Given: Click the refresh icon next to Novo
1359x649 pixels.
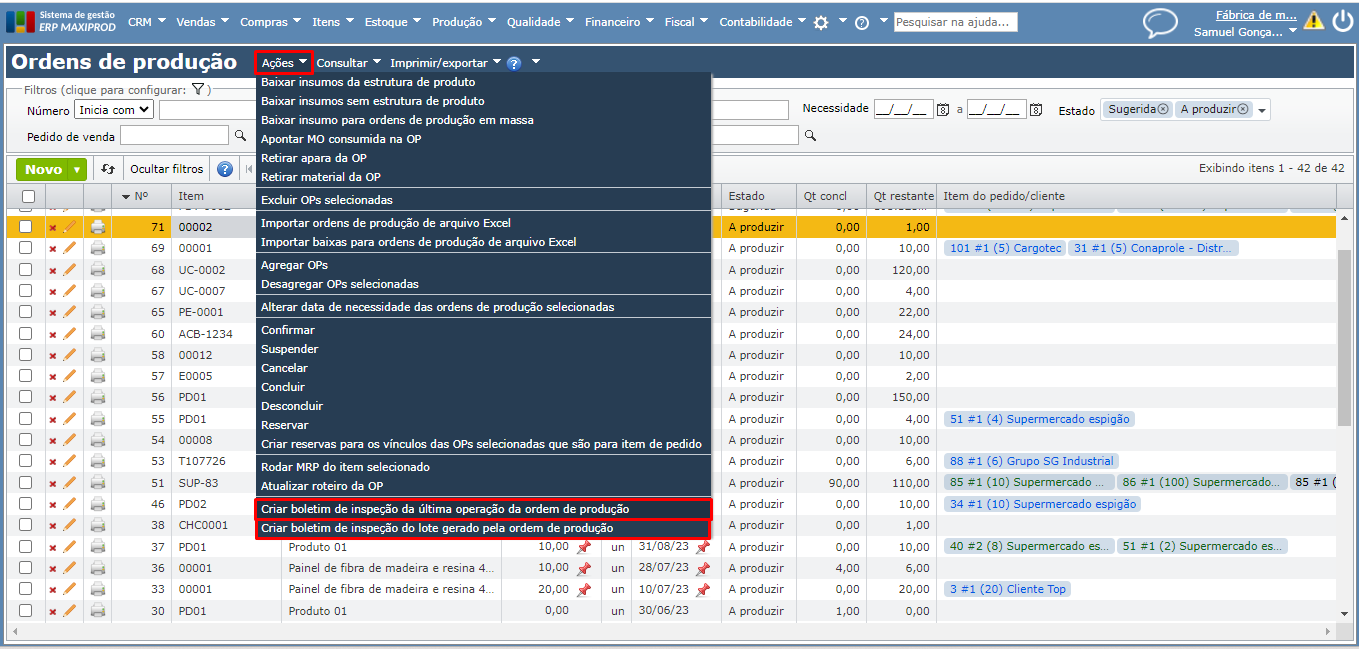Looking at the screenshot, I should pyautogui.click(x=108, y=169).
